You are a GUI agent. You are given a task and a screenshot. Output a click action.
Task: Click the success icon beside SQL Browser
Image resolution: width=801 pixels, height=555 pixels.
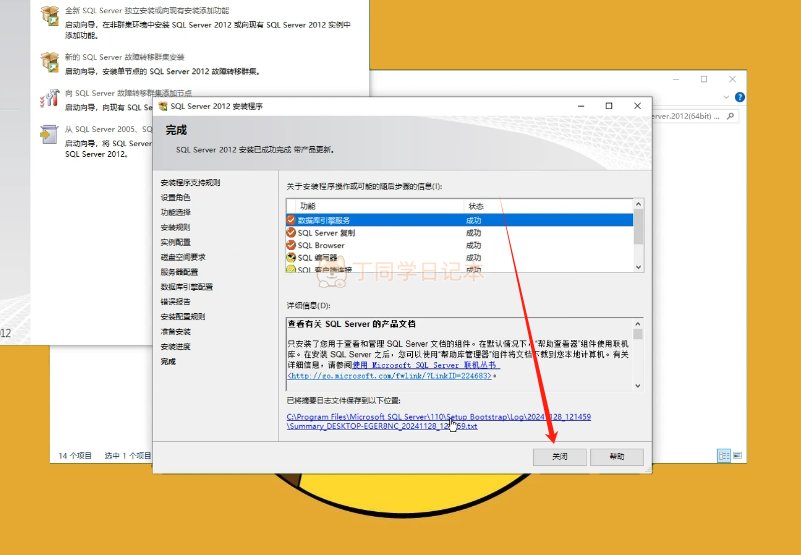tap(291, 245)
